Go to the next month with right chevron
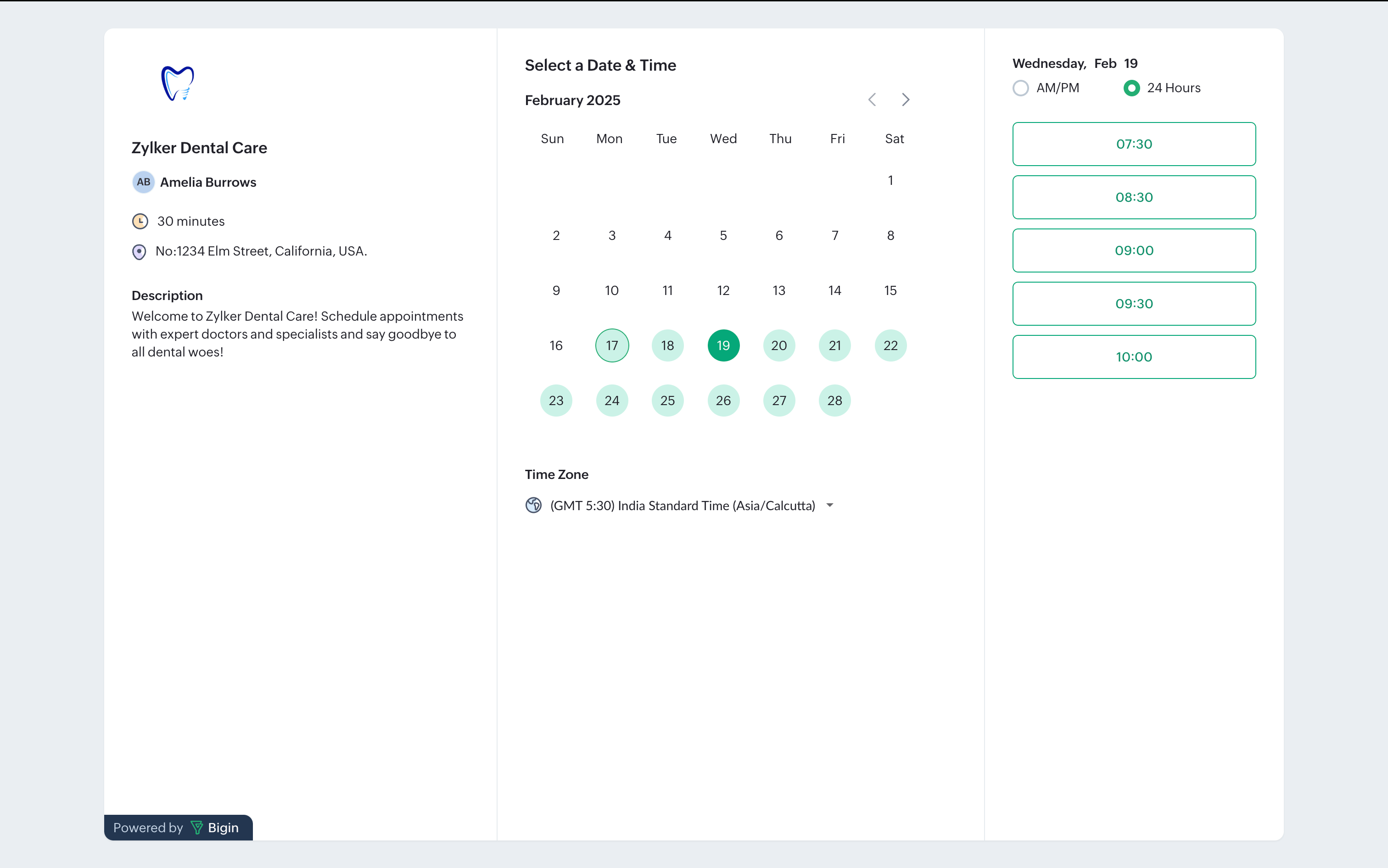1388x868 pixels. (906, 100)
